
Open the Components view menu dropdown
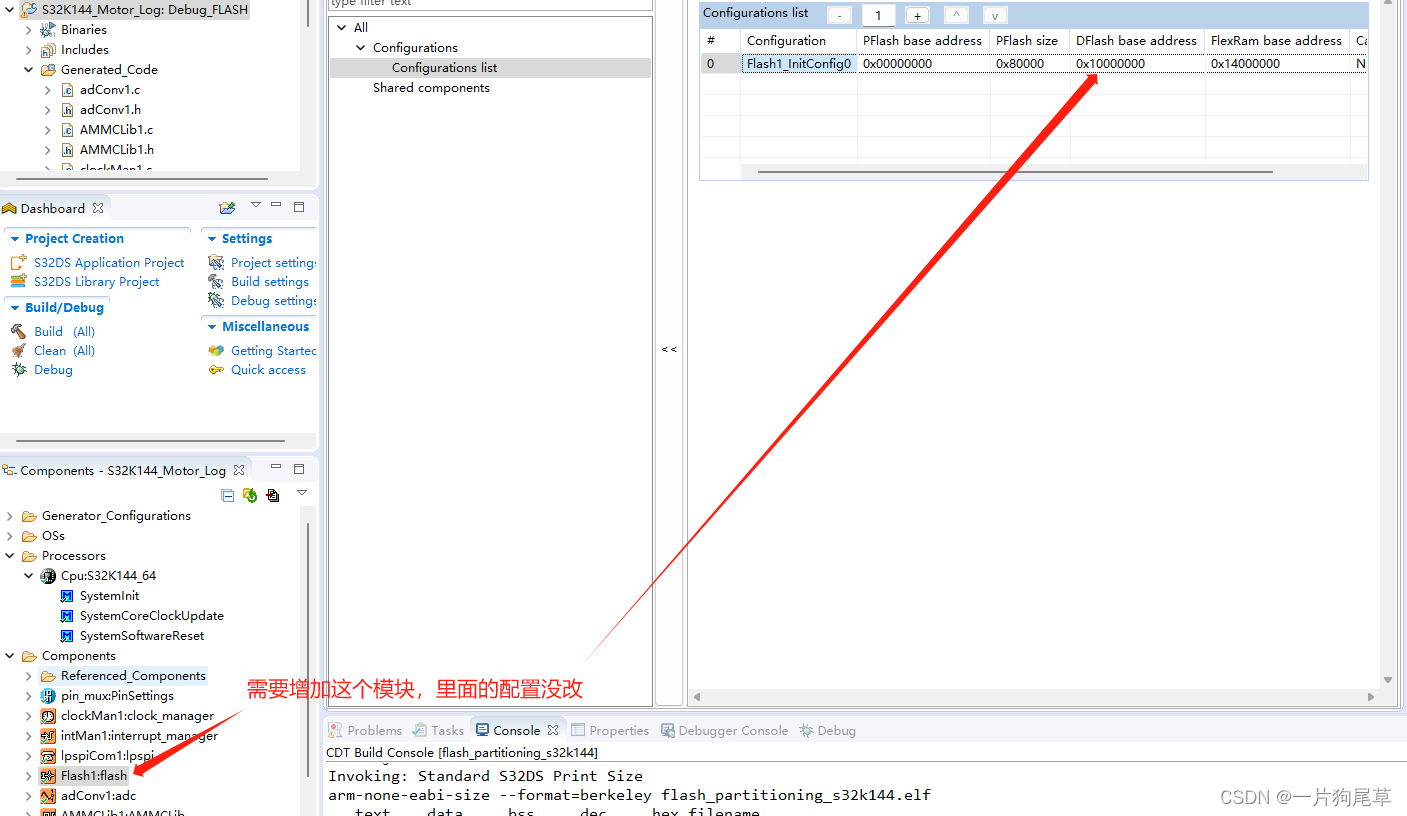302,493
